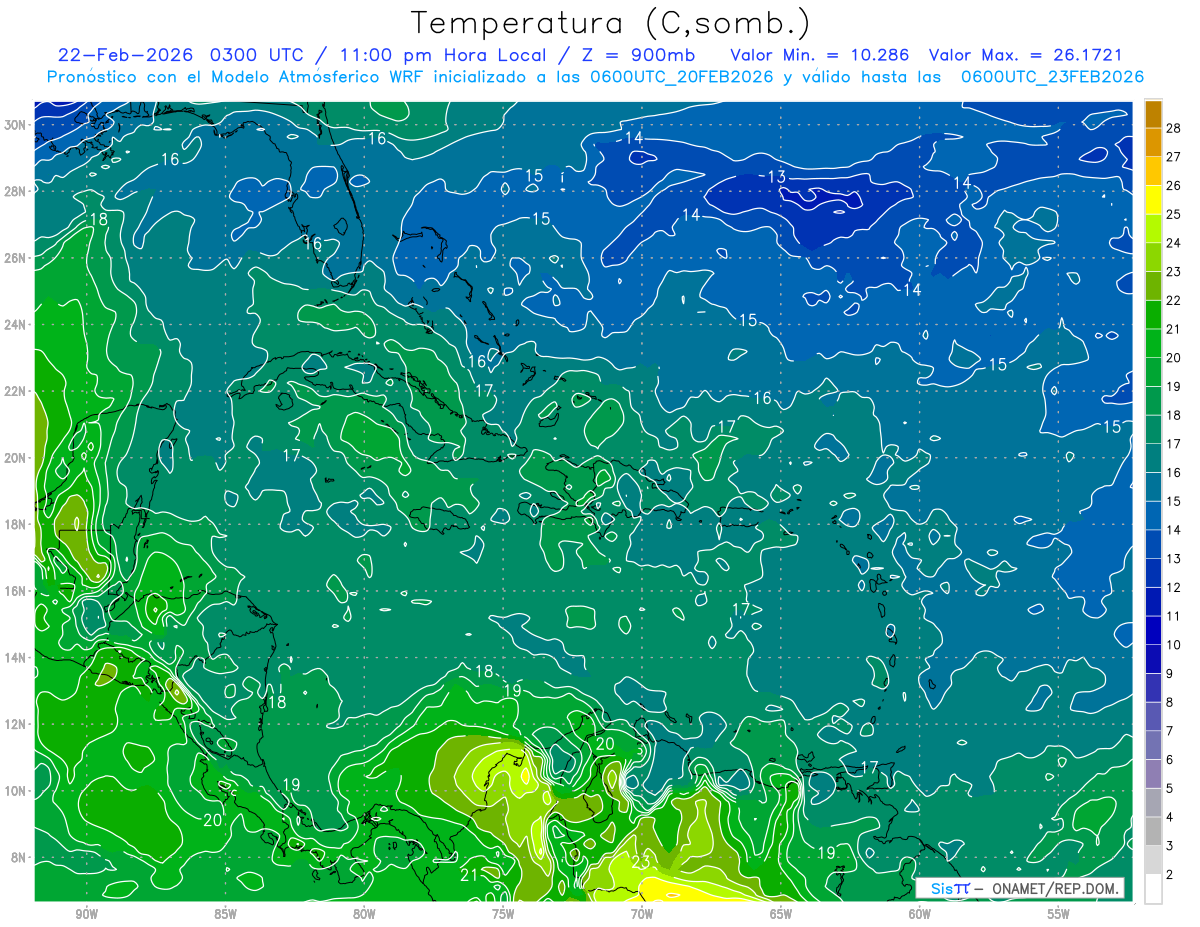This screenshot has height=927, width=1200.
Task: Click the dark blue swatch between 10 and 11
Action: (x=1153, y=630)
